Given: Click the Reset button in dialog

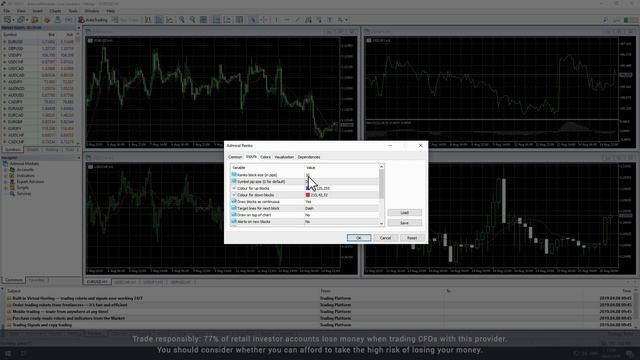Looking at the screenshot, I should pos(412,238).
